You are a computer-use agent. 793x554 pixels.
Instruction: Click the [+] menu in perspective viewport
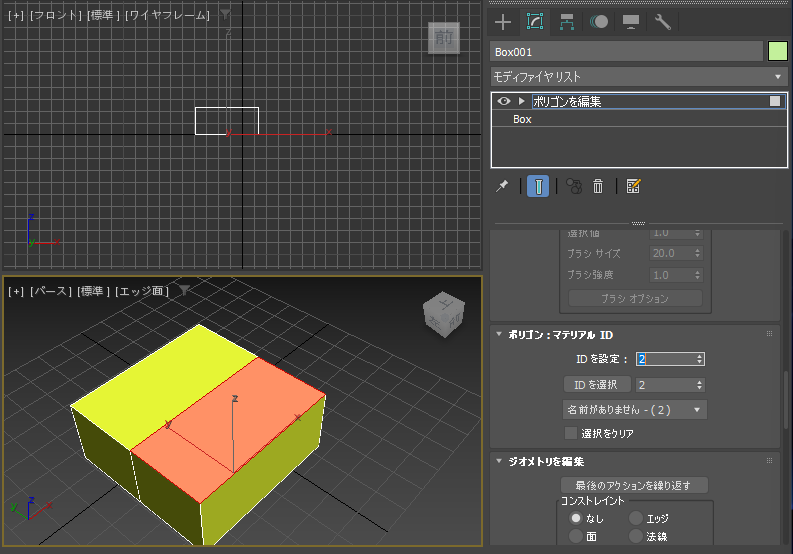click(16, 291)
